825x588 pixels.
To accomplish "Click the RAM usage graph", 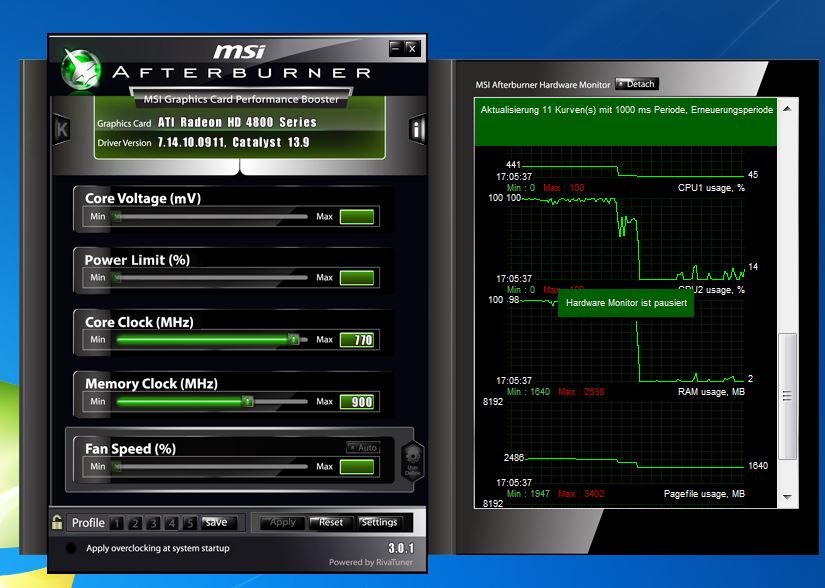I will 626,444.
